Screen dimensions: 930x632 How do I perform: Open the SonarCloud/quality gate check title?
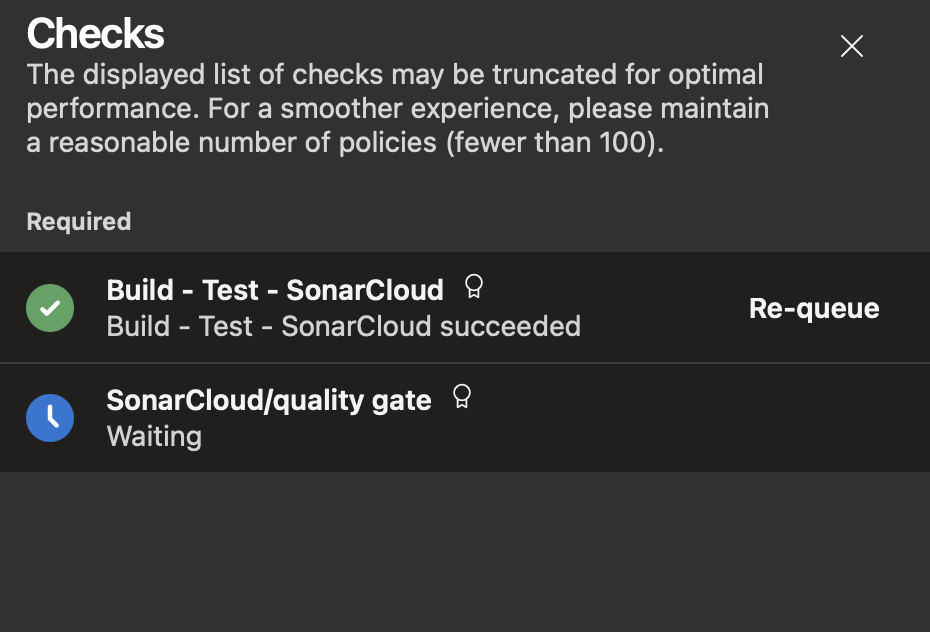[x=269, y=401]
